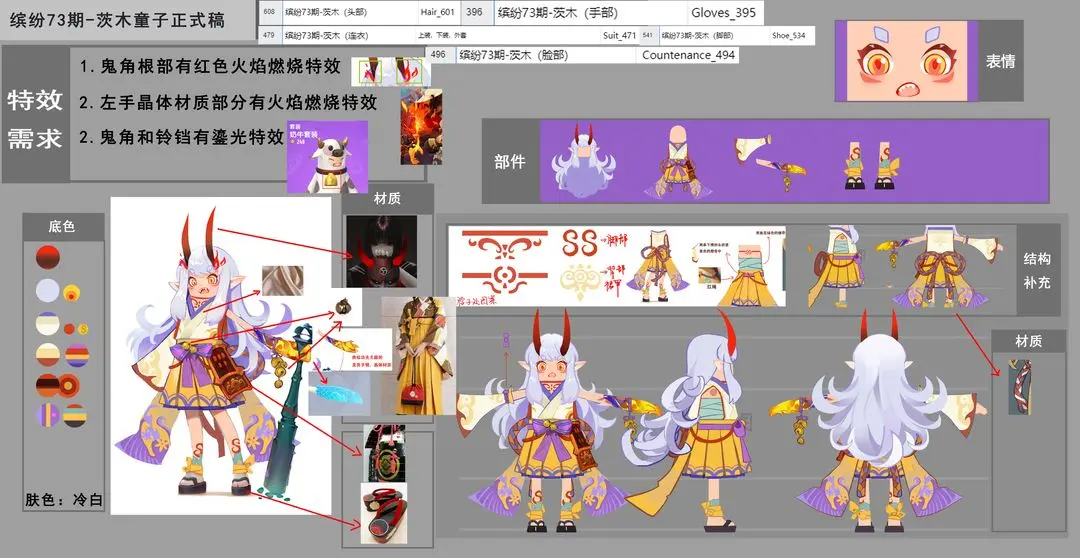The width and height of the screenshot is (1080, 558).
Task: Select the shoes part in 部件 strip
Action: coord(870,163)
